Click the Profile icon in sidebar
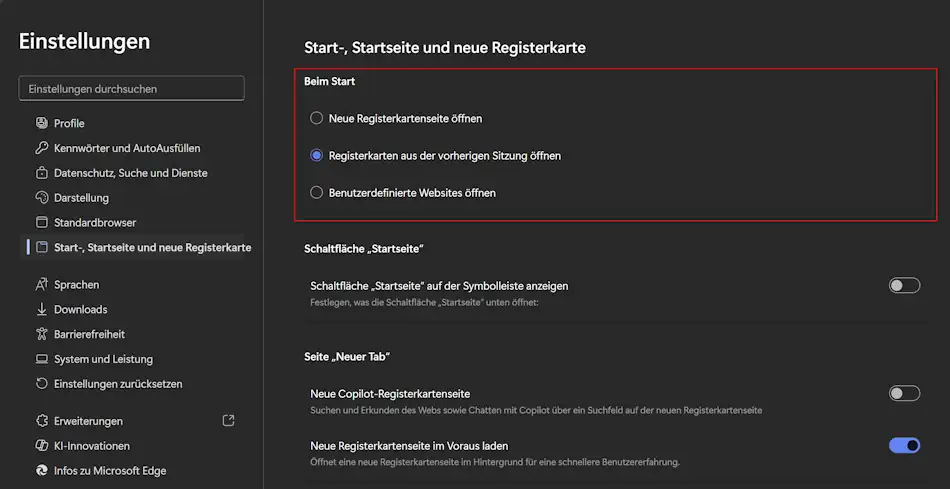Viewport: 950px width, 489px height. tap(42, 123)
